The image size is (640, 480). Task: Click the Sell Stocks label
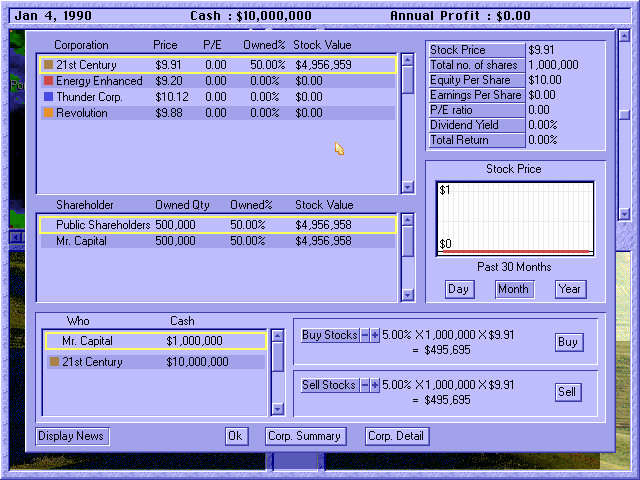coord(329,385)
